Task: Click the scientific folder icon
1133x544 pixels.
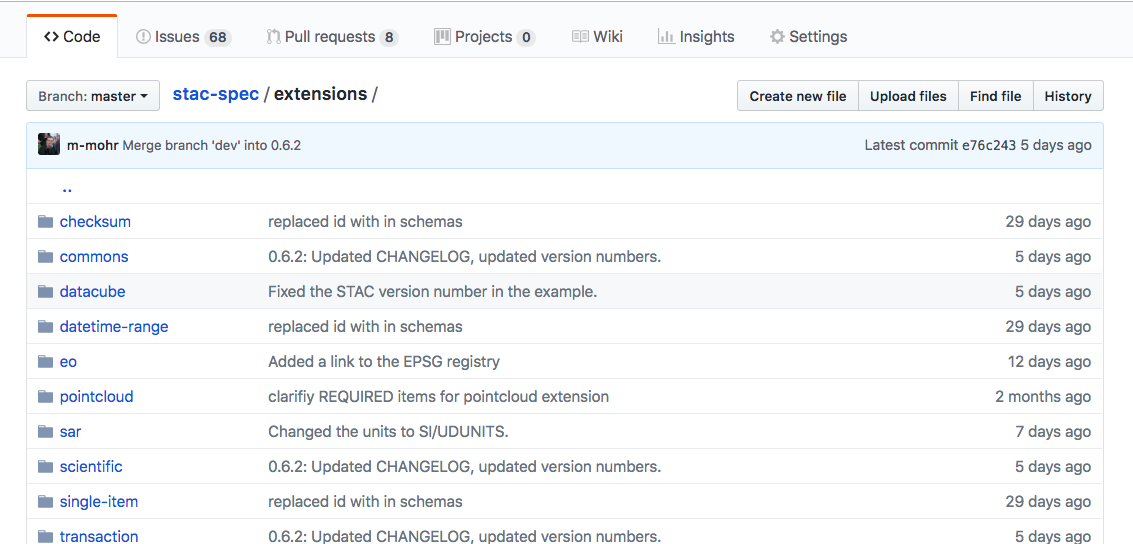Action: [46, 467]
